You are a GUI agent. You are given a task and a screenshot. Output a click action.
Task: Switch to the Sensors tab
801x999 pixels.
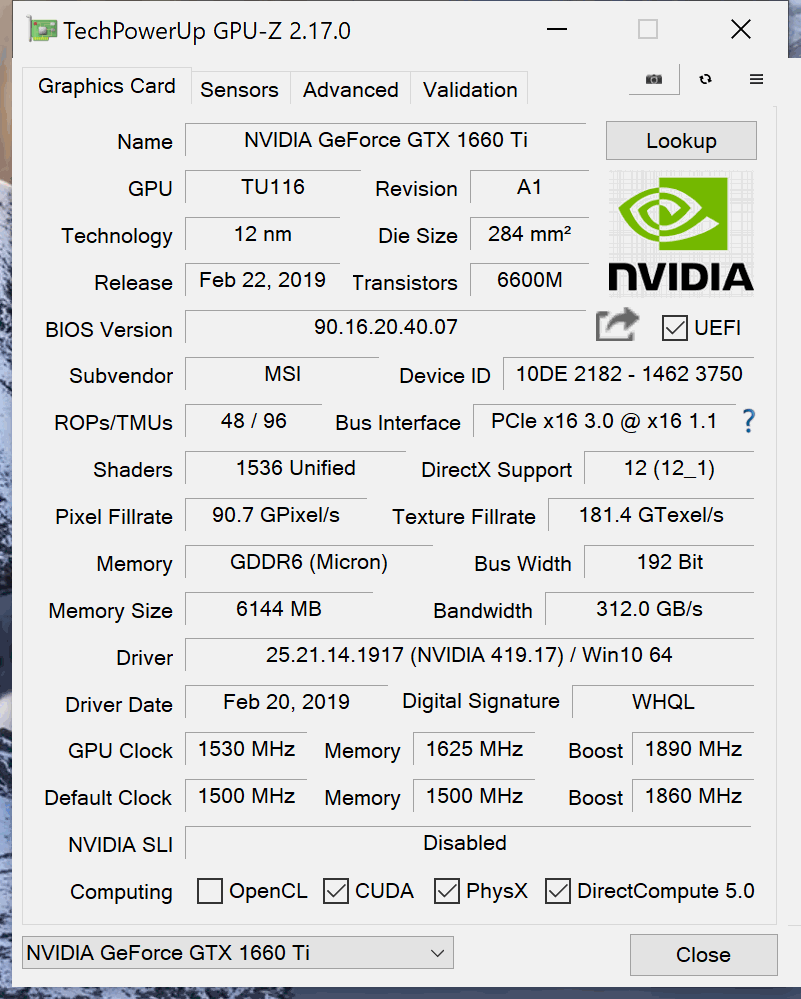(240, 90)
